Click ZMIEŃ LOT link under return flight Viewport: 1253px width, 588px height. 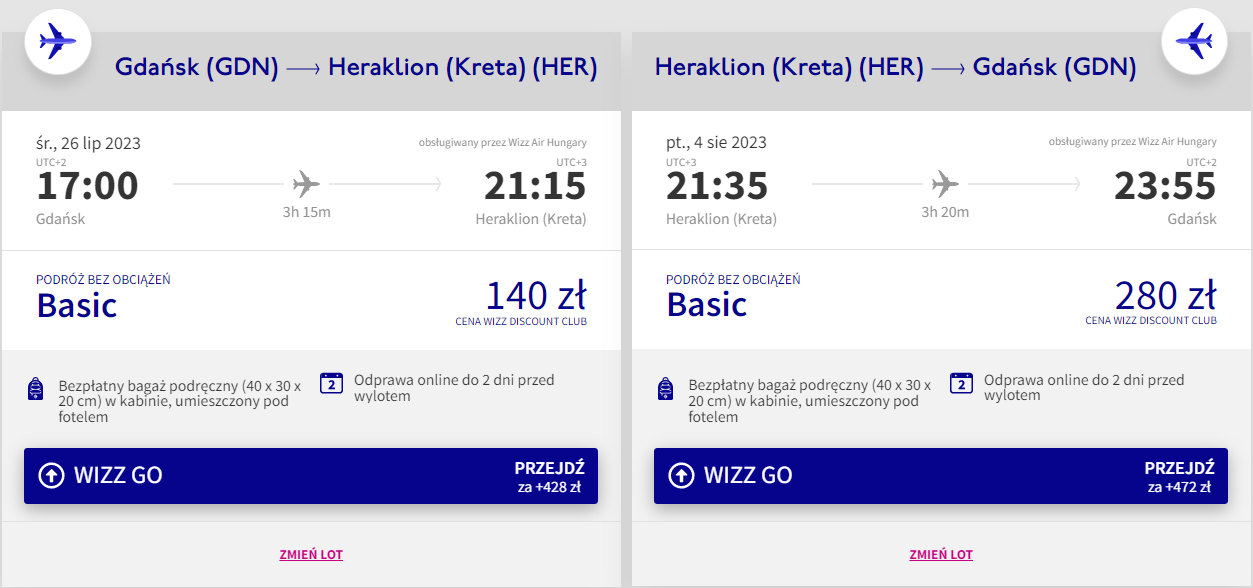coord(941,555)
